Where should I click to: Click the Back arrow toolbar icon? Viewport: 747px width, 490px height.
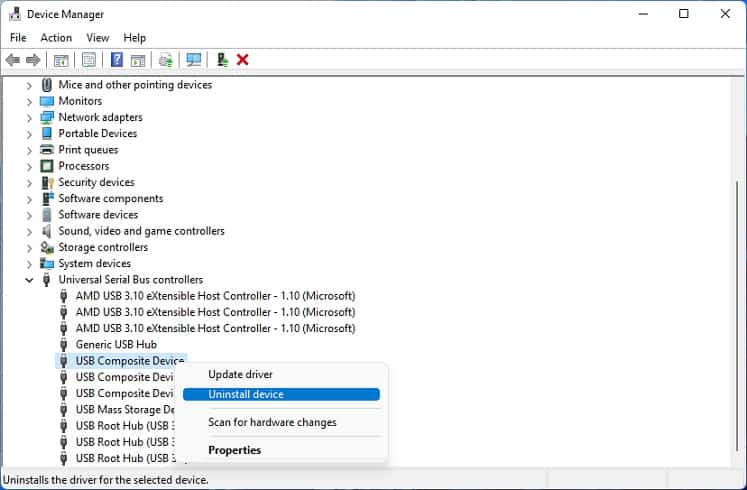pyautogui.click(x=12, y=60)
